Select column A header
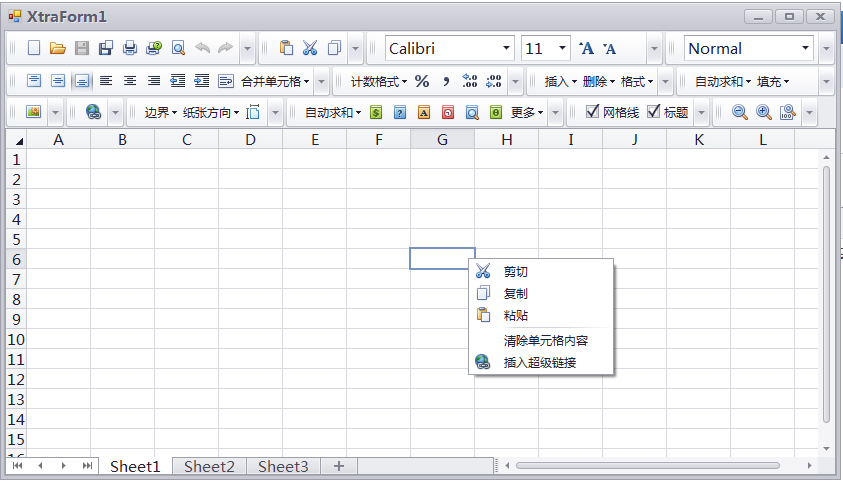The image size is (843, 483). [x=59, y=140]
